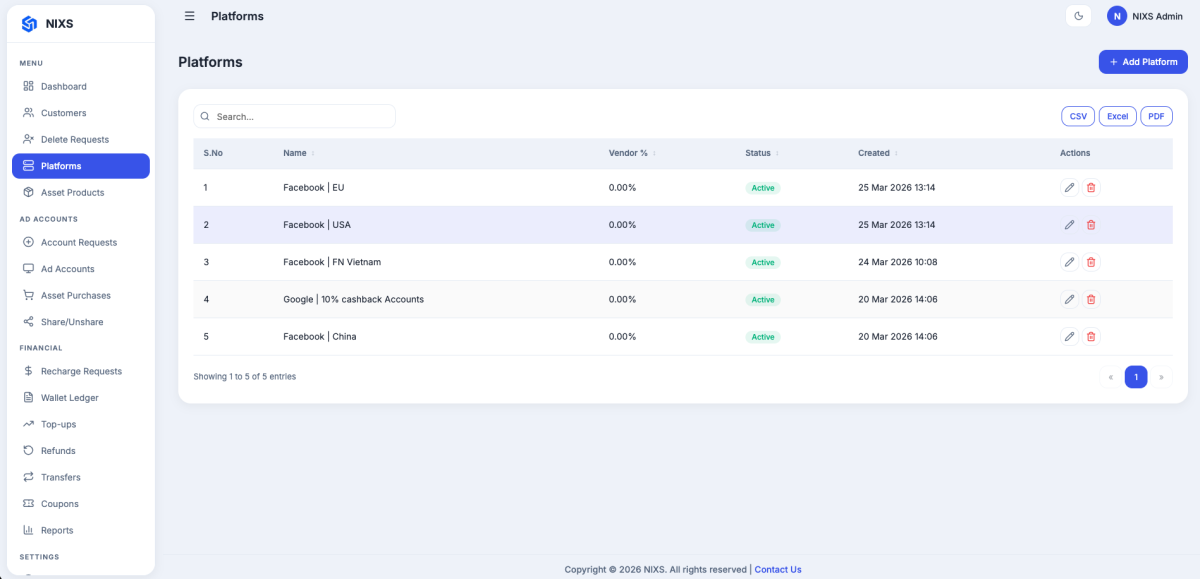Edit the Facebook | EU platform
Image resolution: width=1200 pixels, height=579 pixels.
pos(1069,187)
